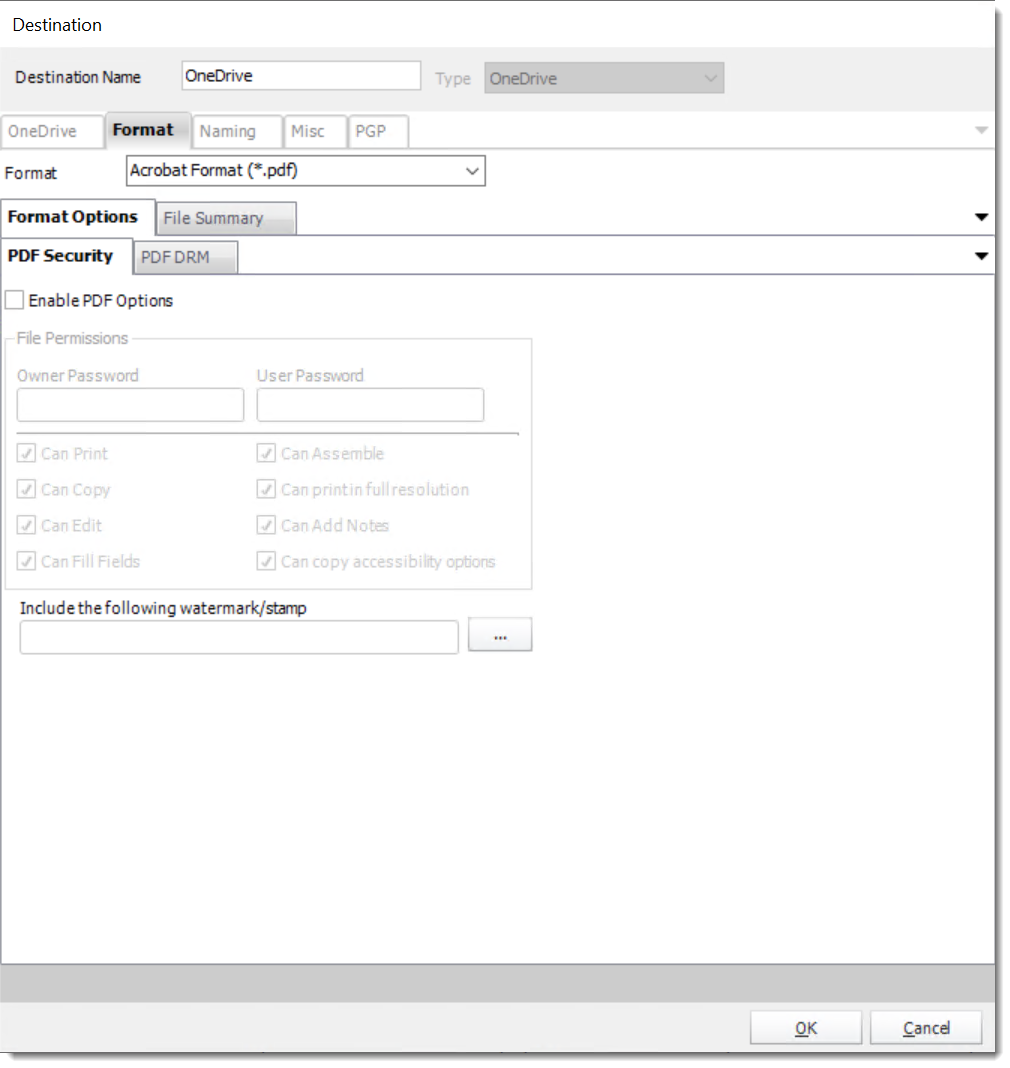Uncheck Can print in full resolution
Screen dimensions: 1010x1068
pos(266,489)
